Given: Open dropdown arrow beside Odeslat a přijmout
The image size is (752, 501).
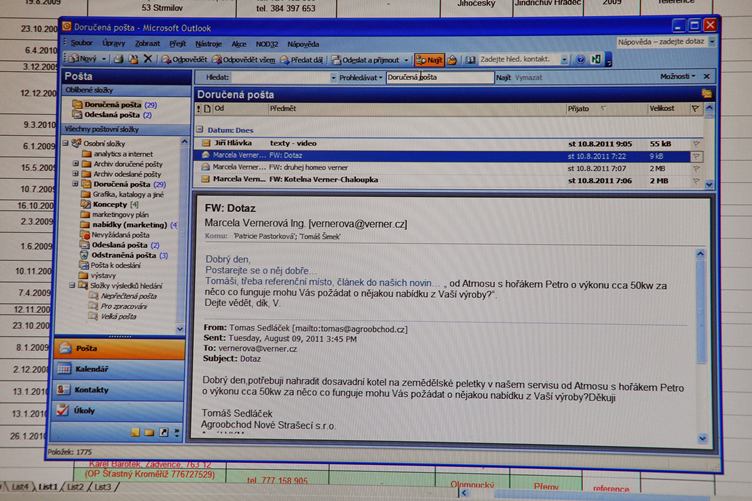Looking at the screenshot, I should pos(406,60).
